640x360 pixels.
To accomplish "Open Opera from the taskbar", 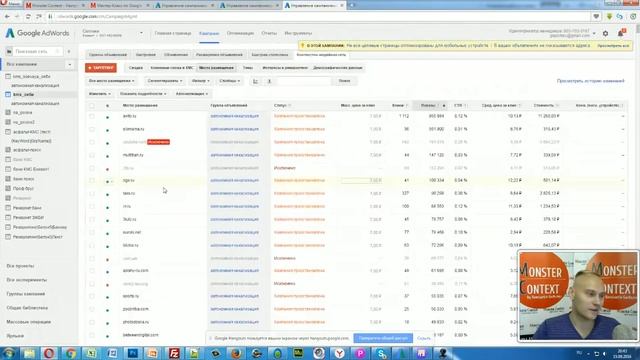I will pos(49,353).
